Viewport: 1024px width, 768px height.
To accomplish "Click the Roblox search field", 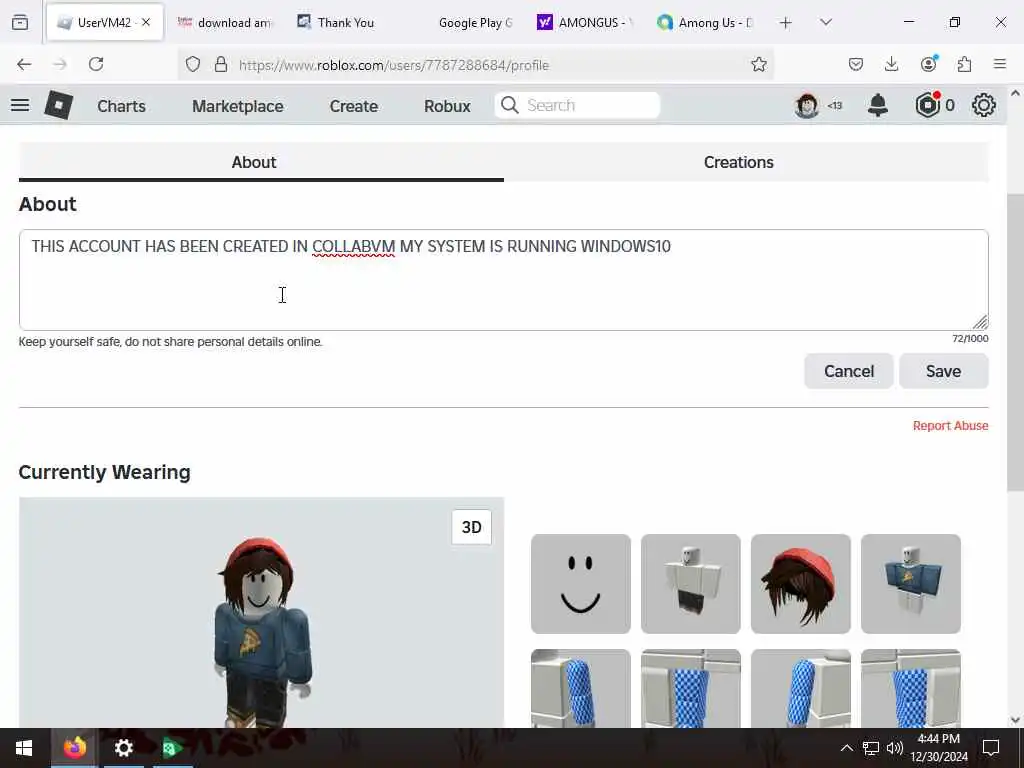I will [577, 105].
